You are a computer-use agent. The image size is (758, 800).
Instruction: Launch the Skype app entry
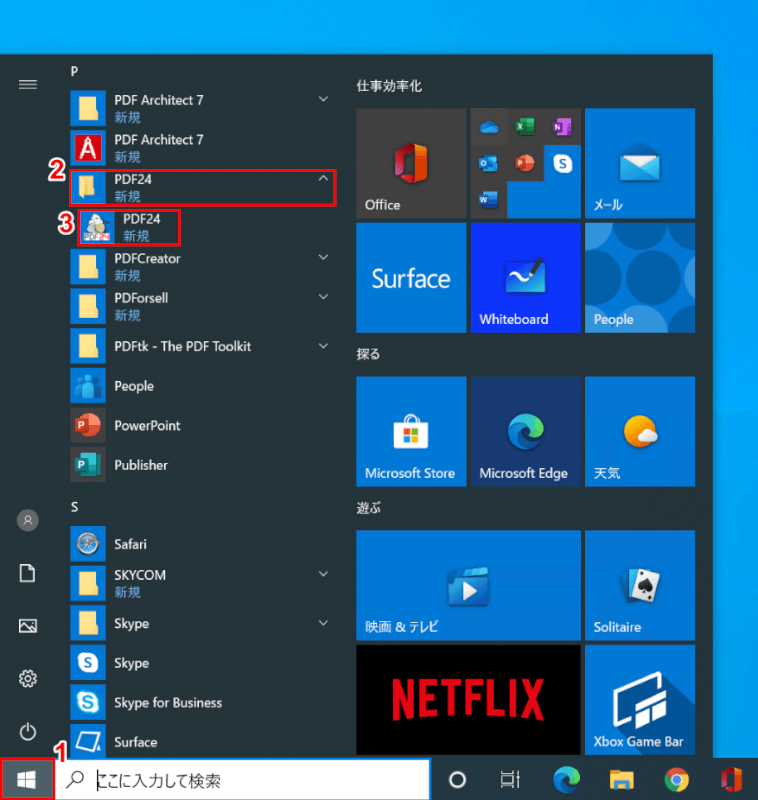tap(203, 663)
